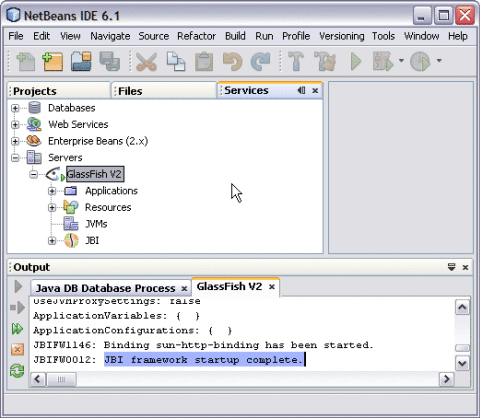Click the Profile Main Project icon
This screenshot has width=480, height=418.
(x=420, y=61)
